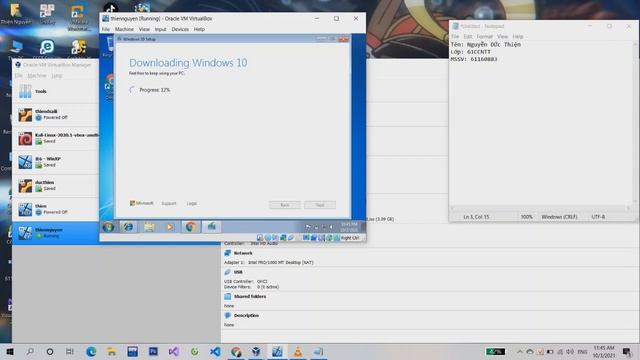The height and width of the screenshot is (360, 640).
Task: Switch to Chrome on host taskbar
Action: pyautogui.click(x=236, y=351)
